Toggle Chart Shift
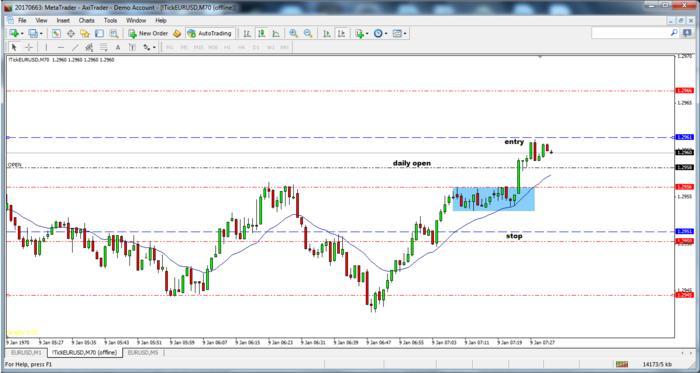 pos(342,33)
